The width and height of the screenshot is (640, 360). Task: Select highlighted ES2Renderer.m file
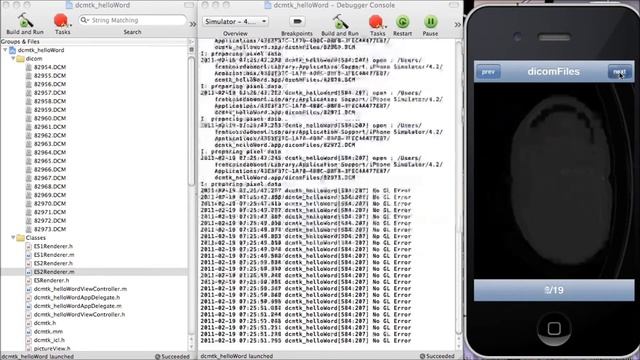click(54, 272)
